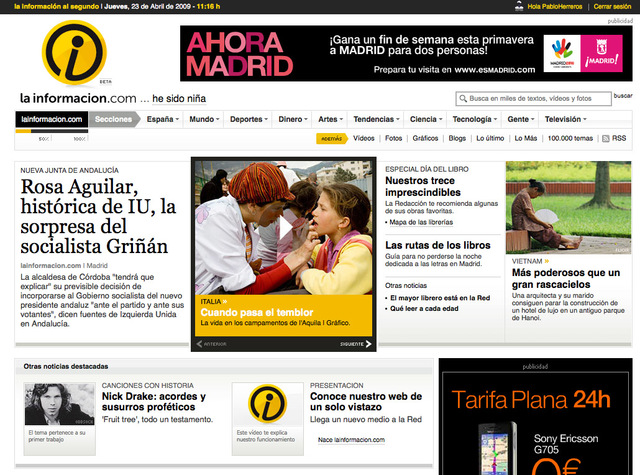
Task: Play the video on the Italia photo
Action: pos(285,229)
